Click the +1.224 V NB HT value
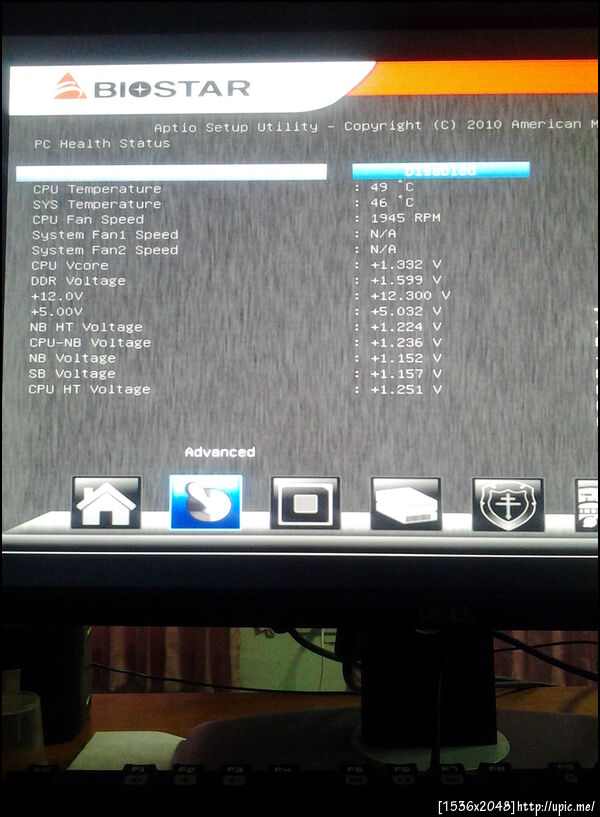The height and width of the screenshot is (817, 600). (x=406, y=327)
